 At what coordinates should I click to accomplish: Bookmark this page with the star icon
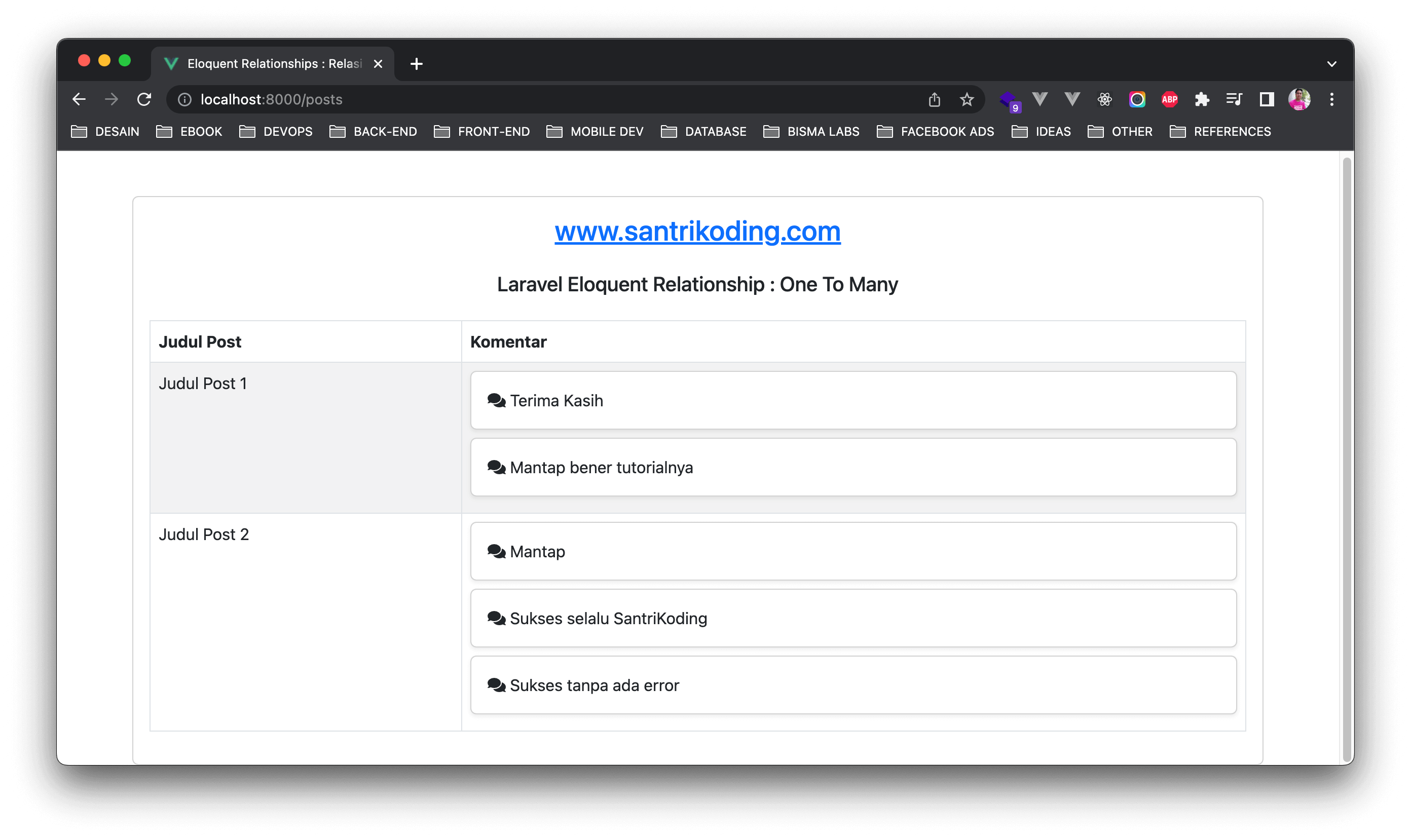(967, 100)
